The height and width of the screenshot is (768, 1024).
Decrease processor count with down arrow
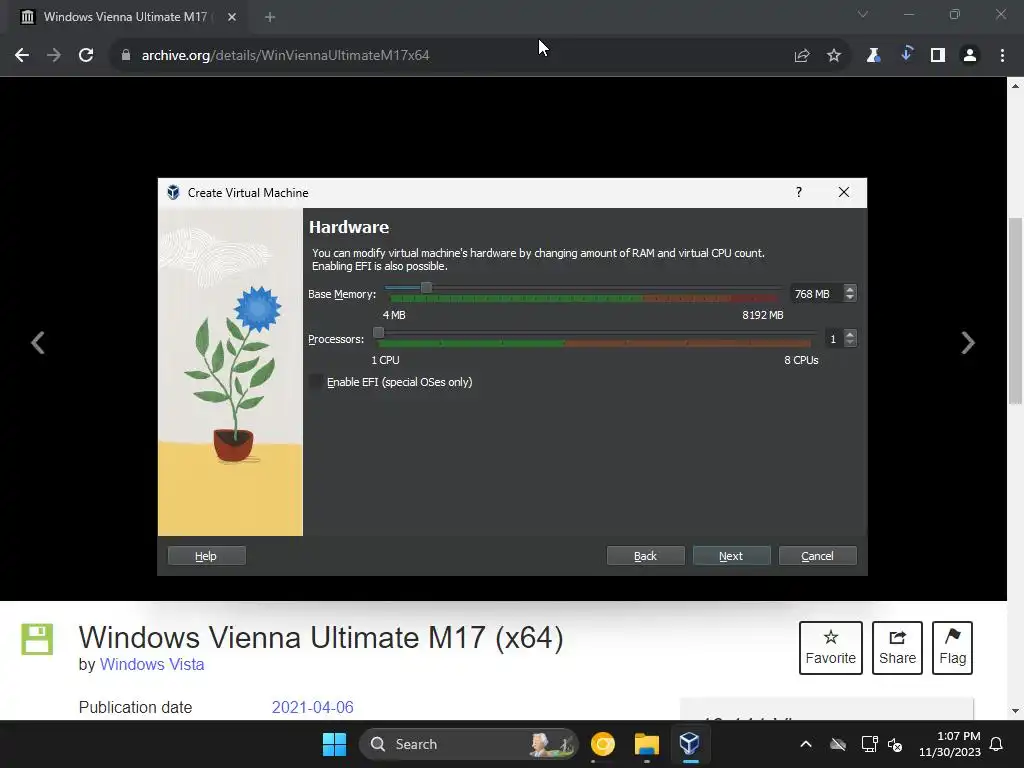point(850,343)
